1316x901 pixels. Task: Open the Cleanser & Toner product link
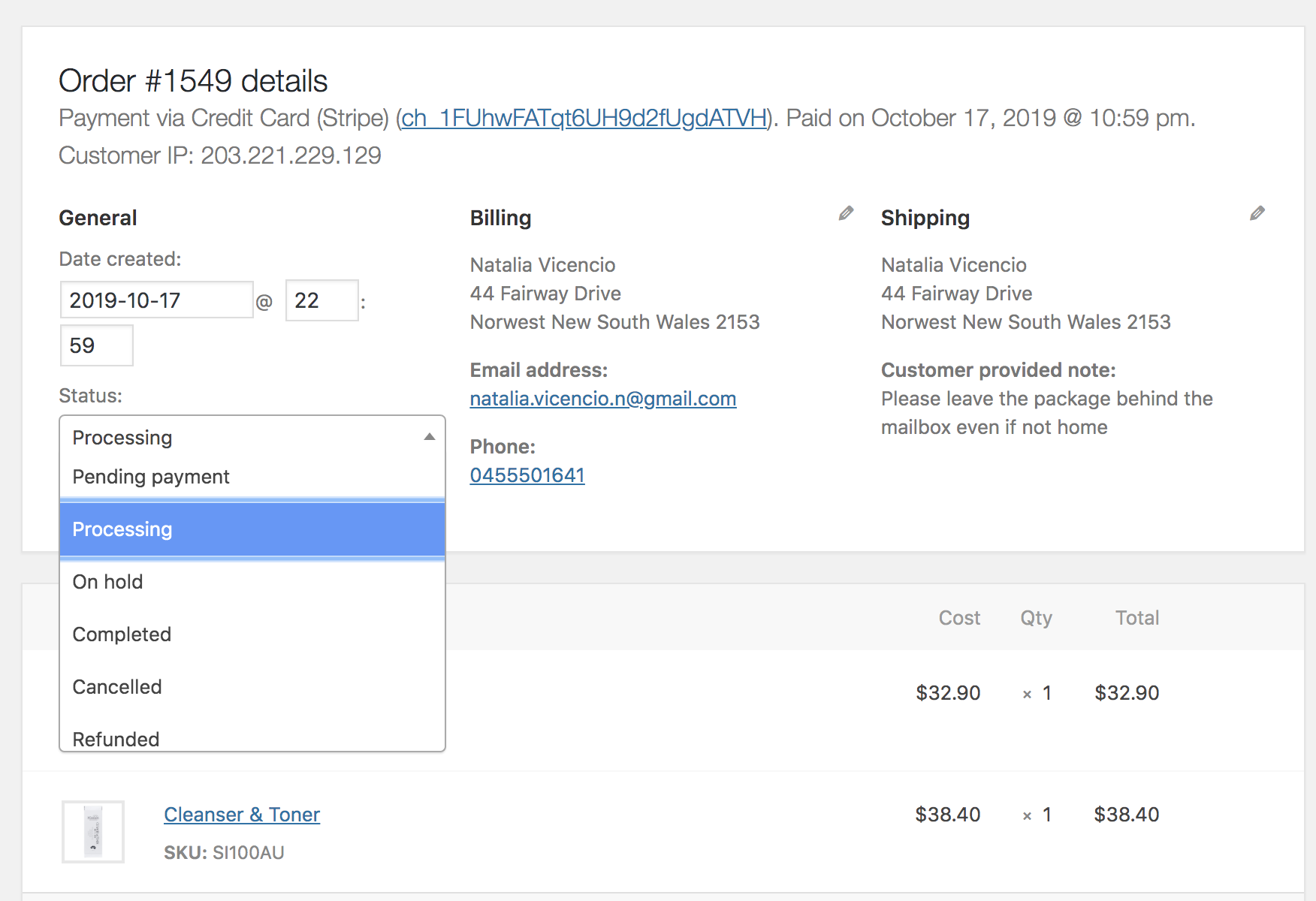click(x=242, y=815)
